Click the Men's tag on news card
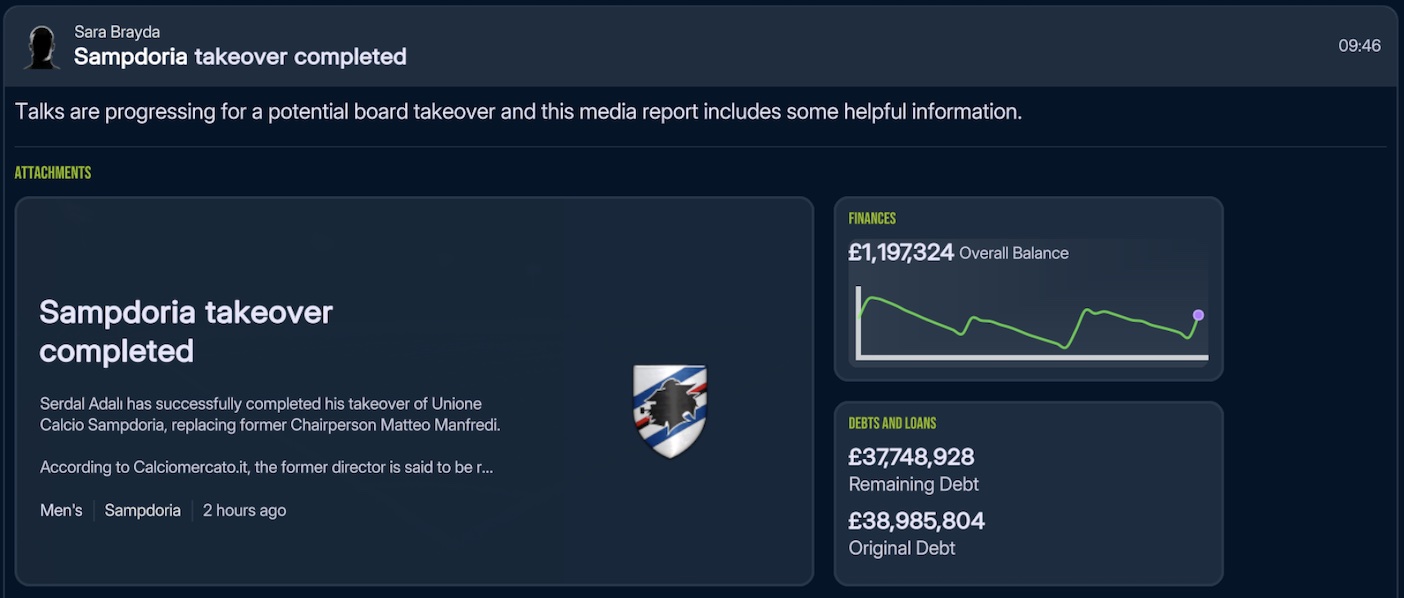The image size is (1404, 598). (61, 510)
